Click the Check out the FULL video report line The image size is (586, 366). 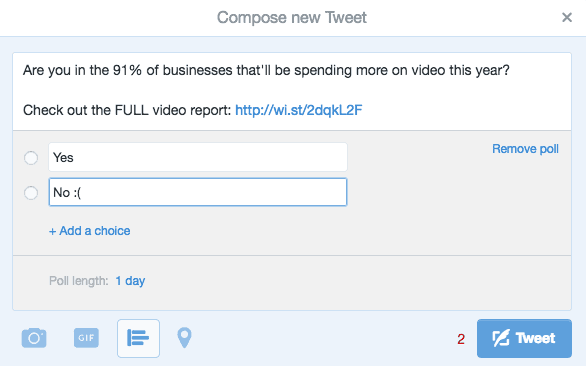point(127,110)
